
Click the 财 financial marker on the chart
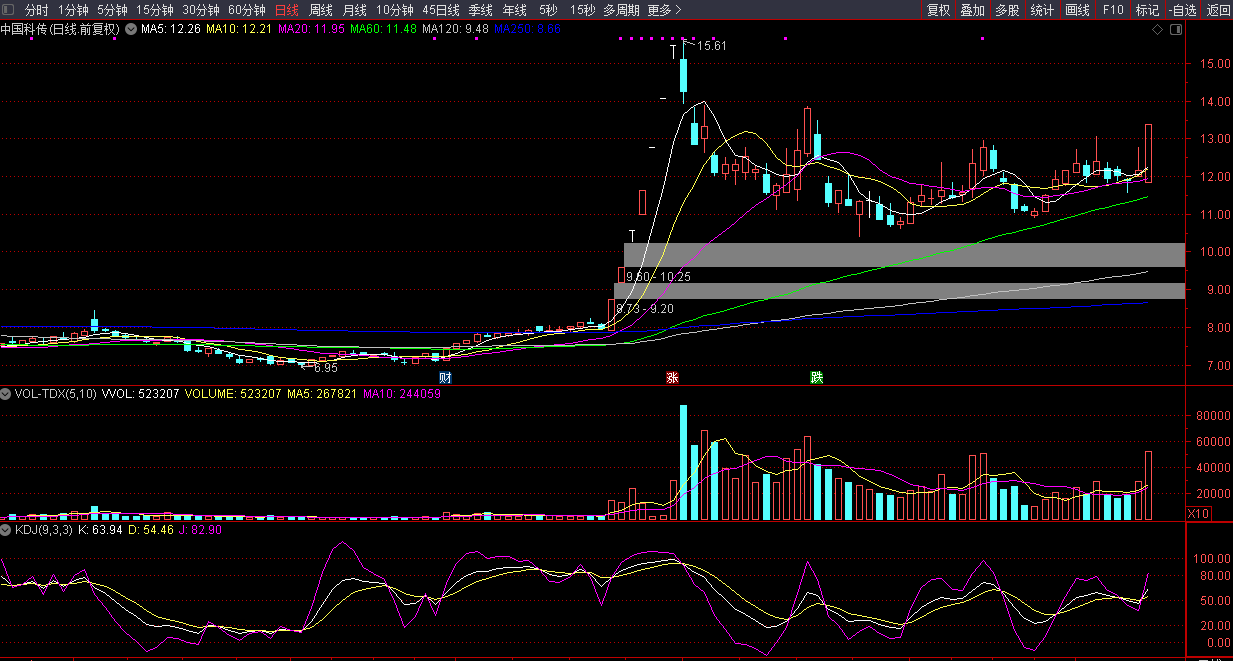(445, 378)
